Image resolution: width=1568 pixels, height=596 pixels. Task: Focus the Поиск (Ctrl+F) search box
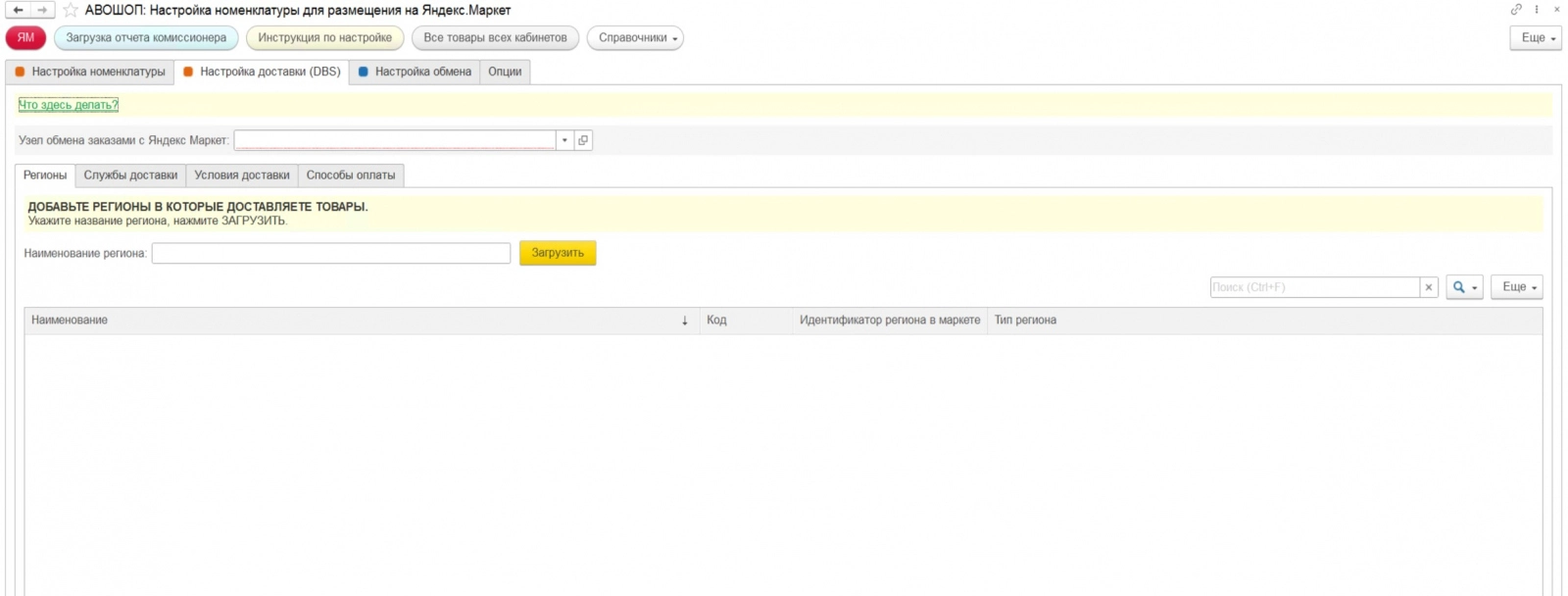[x=1315, y=287]
